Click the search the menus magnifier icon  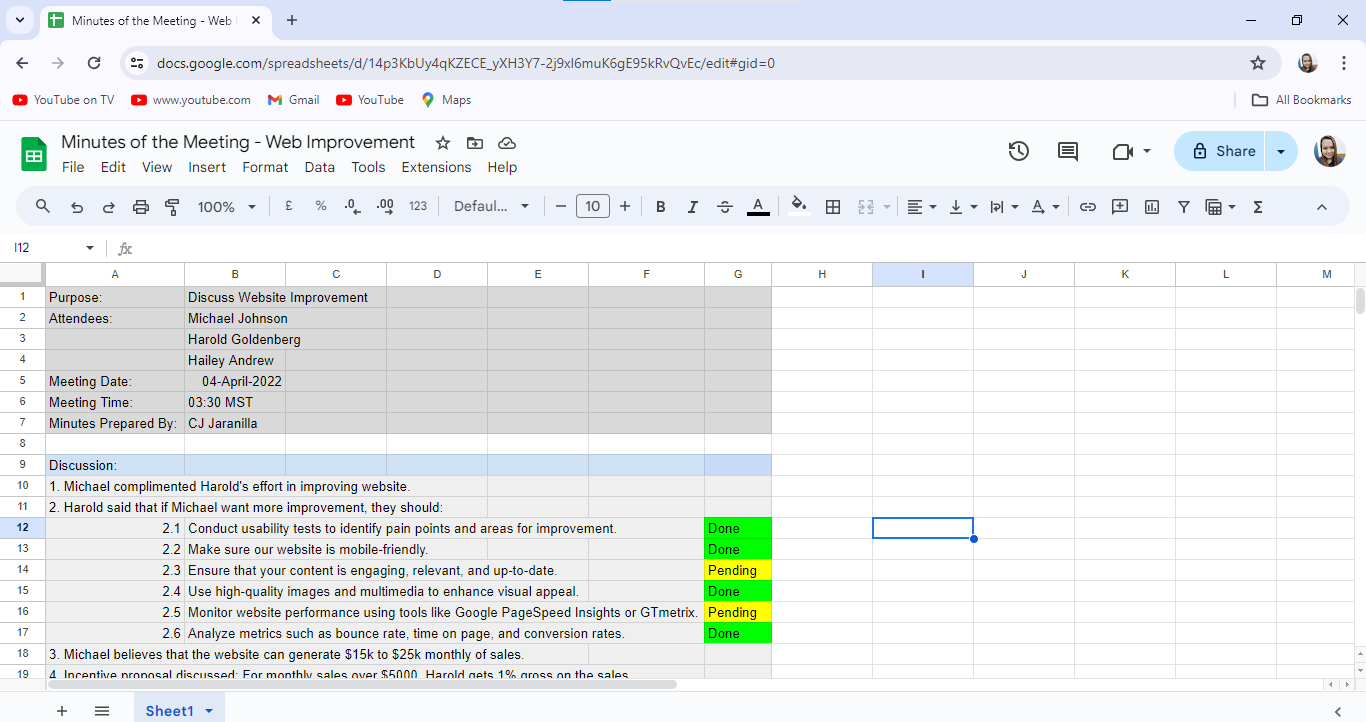click(x=43, y=207)
